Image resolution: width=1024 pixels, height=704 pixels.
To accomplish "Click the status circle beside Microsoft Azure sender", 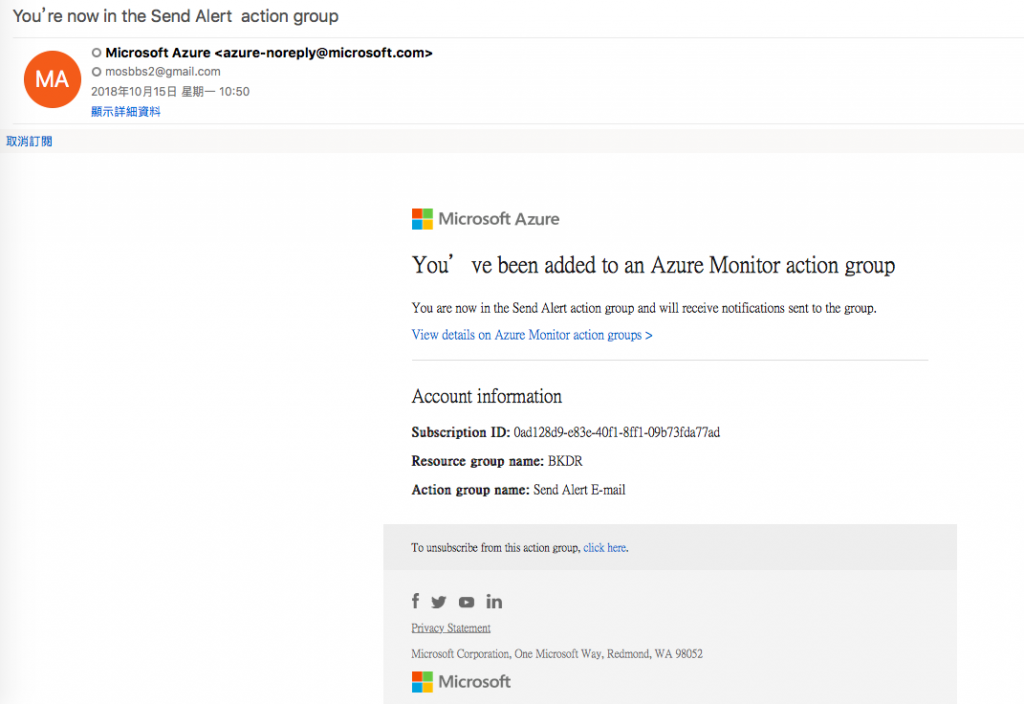I will (x=97, y=52).
